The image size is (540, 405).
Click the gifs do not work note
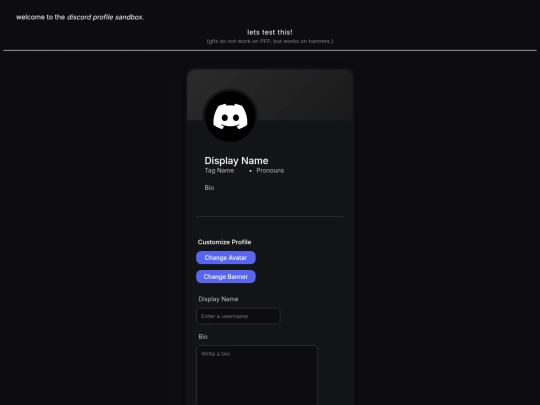[270, 41]
